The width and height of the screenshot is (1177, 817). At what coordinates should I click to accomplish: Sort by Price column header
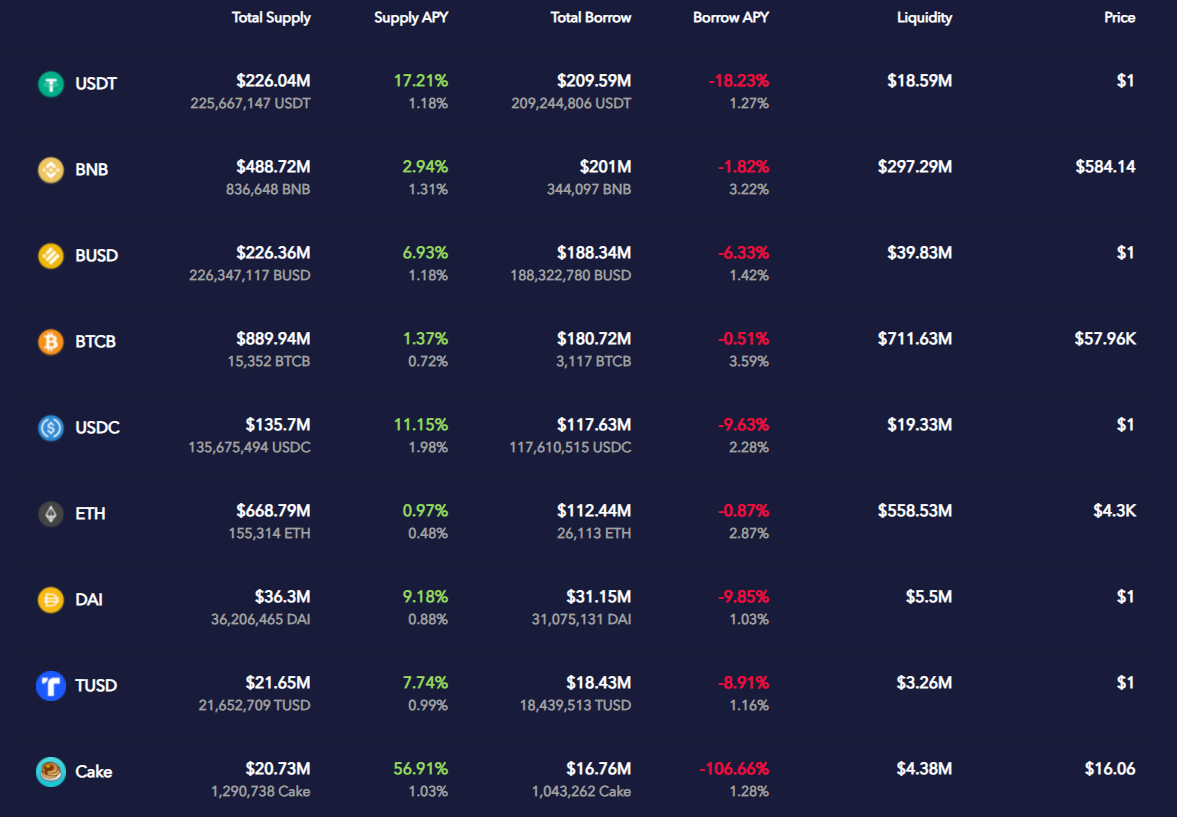point(1119,17)
